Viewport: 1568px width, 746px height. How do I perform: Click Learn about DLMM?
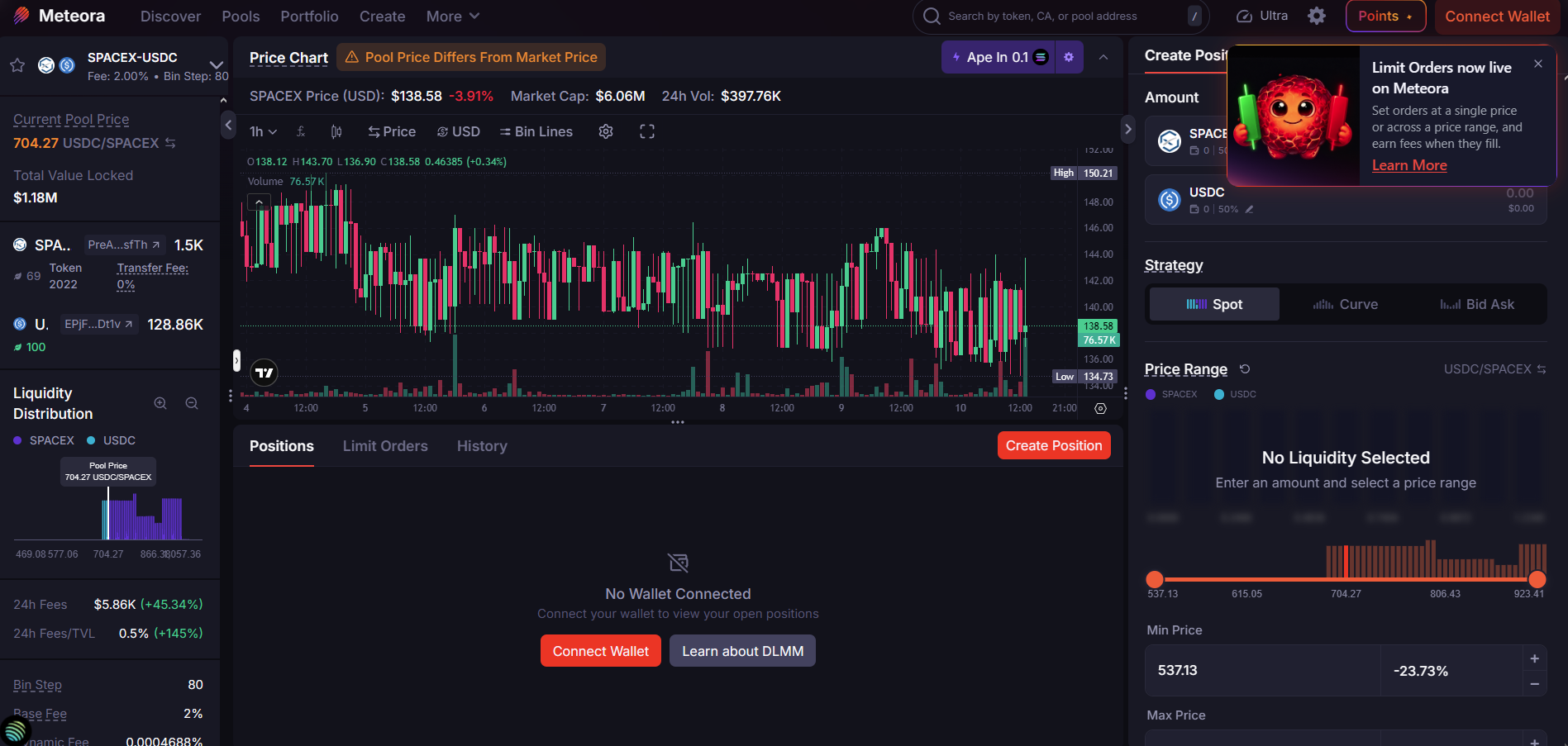[x=742, y=651]
